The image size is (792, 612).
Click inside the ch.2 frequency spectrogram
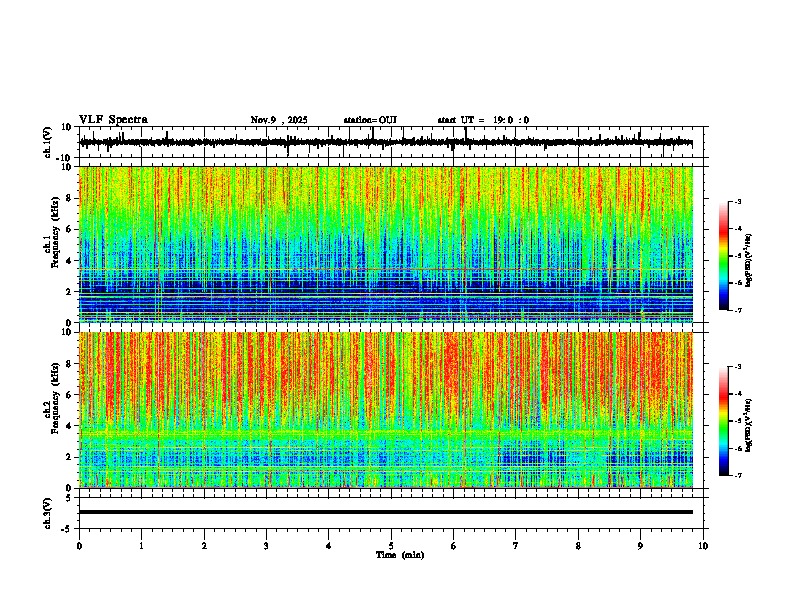pyautogui.click(x=386, y=410)
